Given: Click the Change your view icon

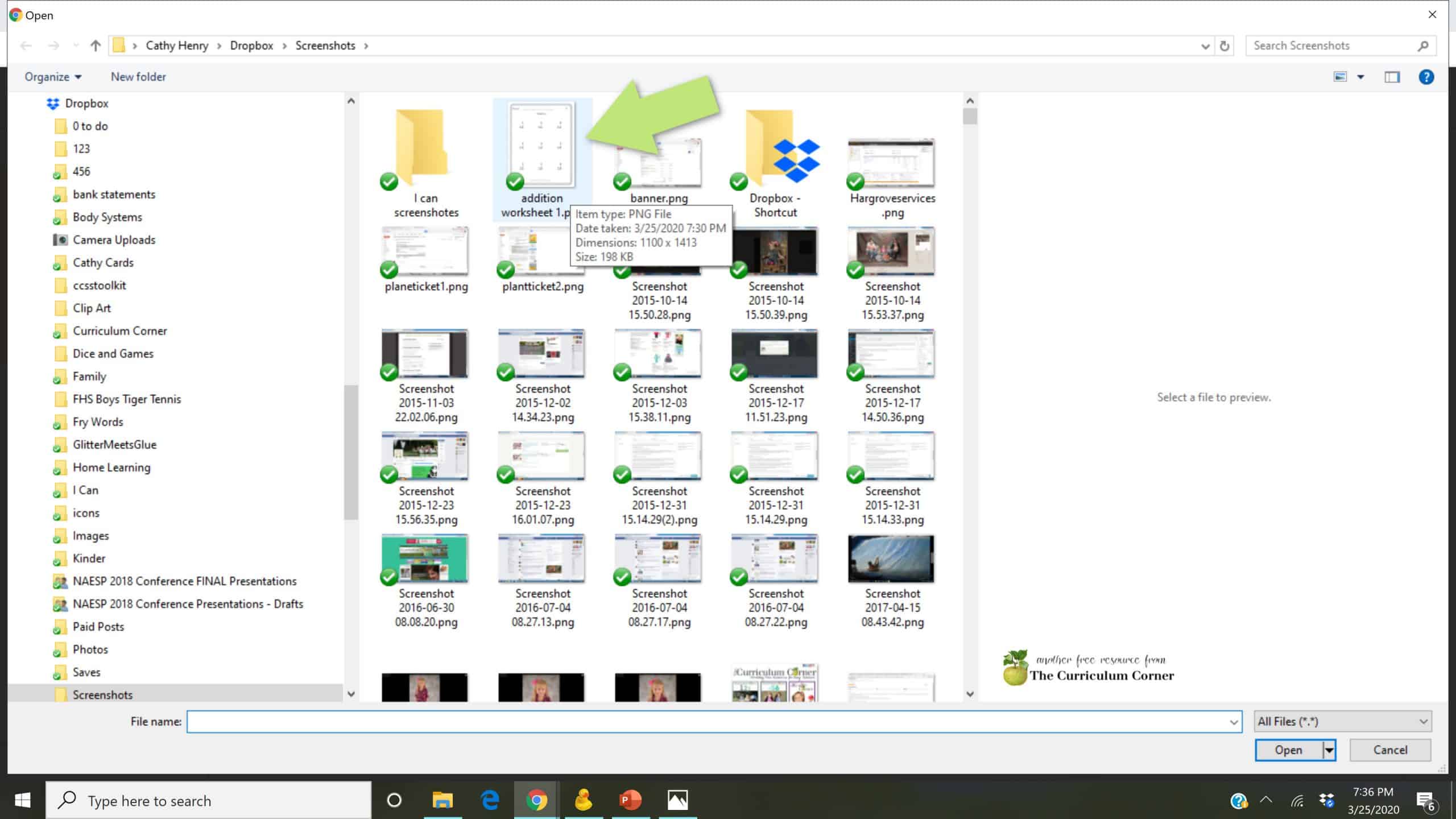Looking at the screenshot, I should click(1341, 77).
